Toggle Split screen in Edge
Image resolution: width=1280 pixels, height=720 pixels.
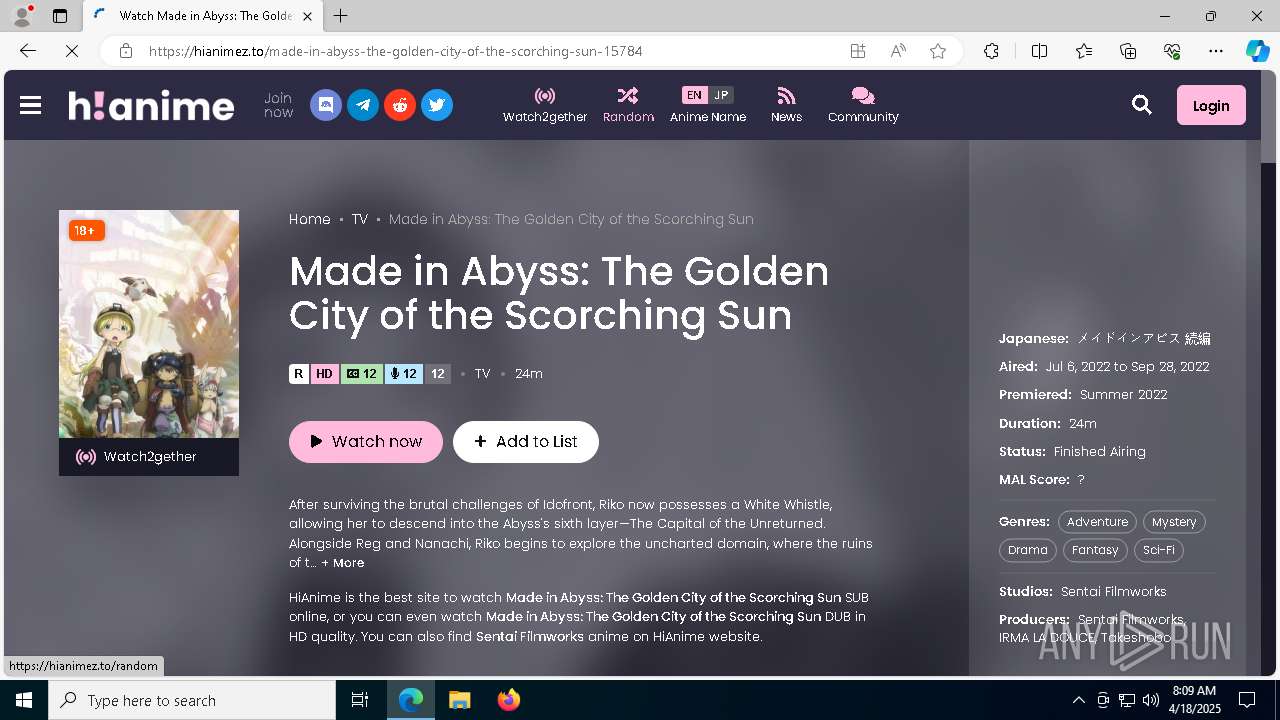click(x=1039, y=51)
